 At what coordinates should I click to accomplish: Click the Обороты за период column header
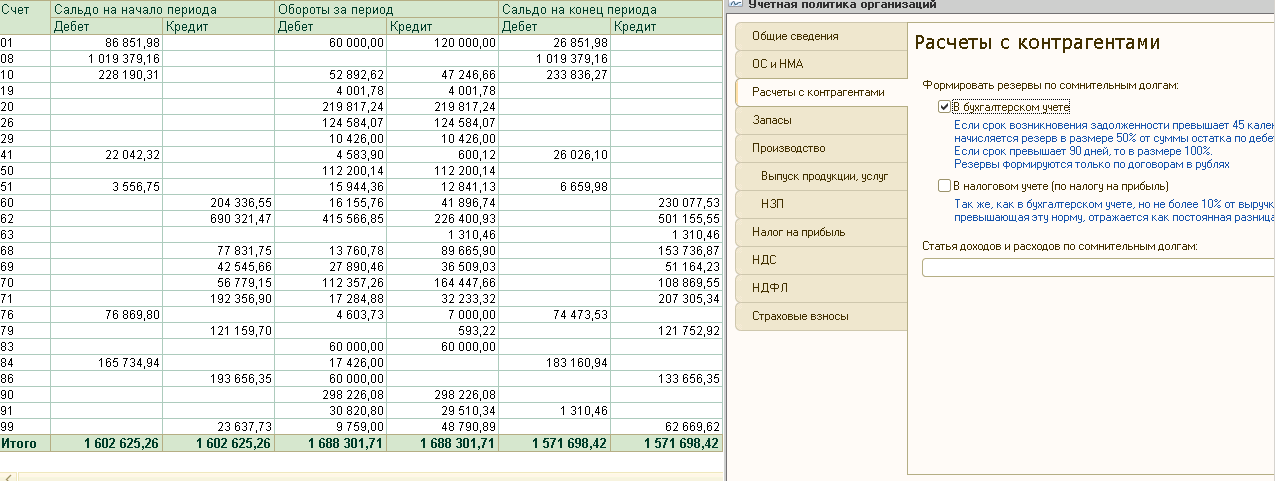[x=385, y=9]
